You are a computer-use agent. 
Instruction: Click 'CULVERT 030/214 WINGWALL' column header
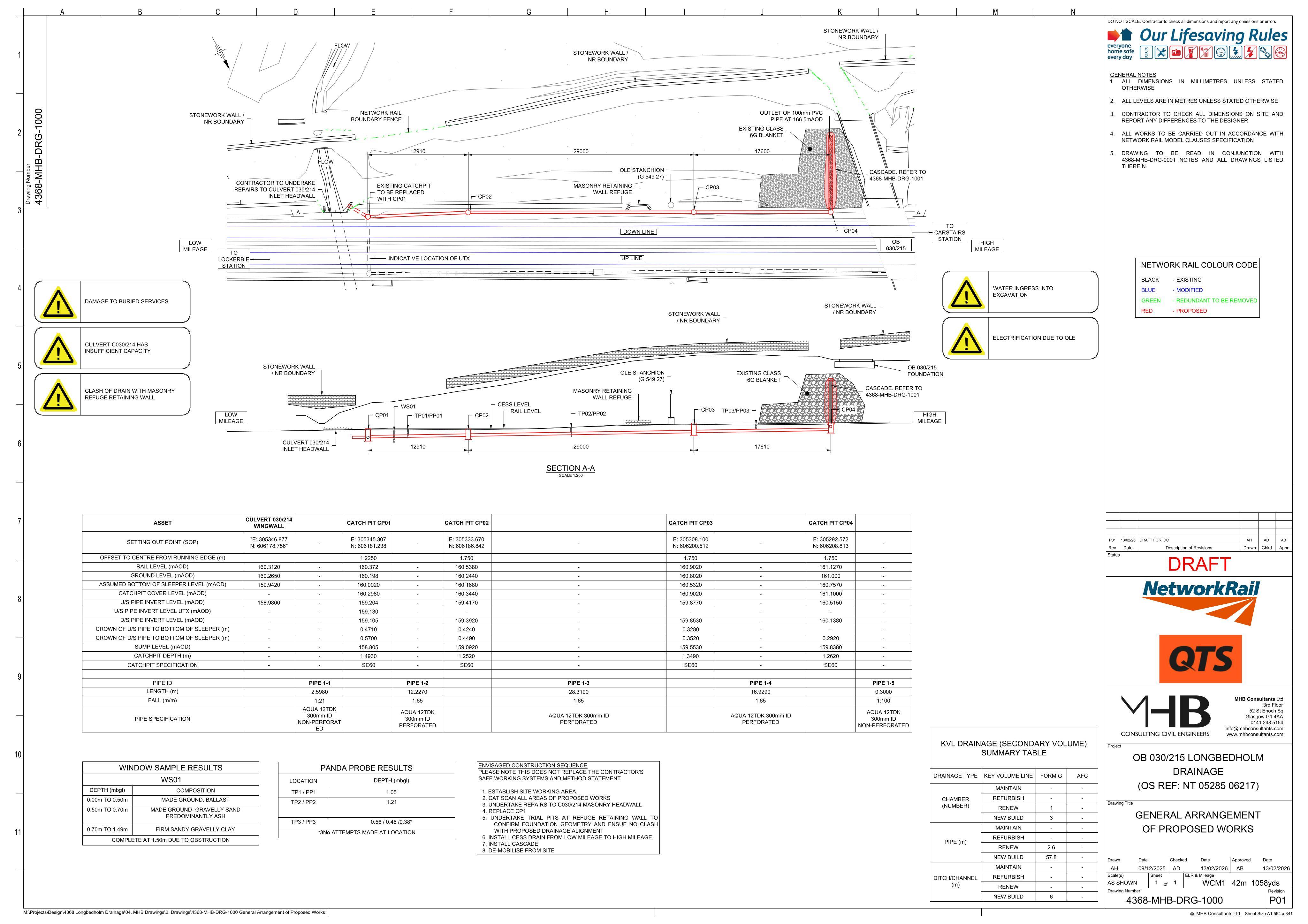pos(269,523)
